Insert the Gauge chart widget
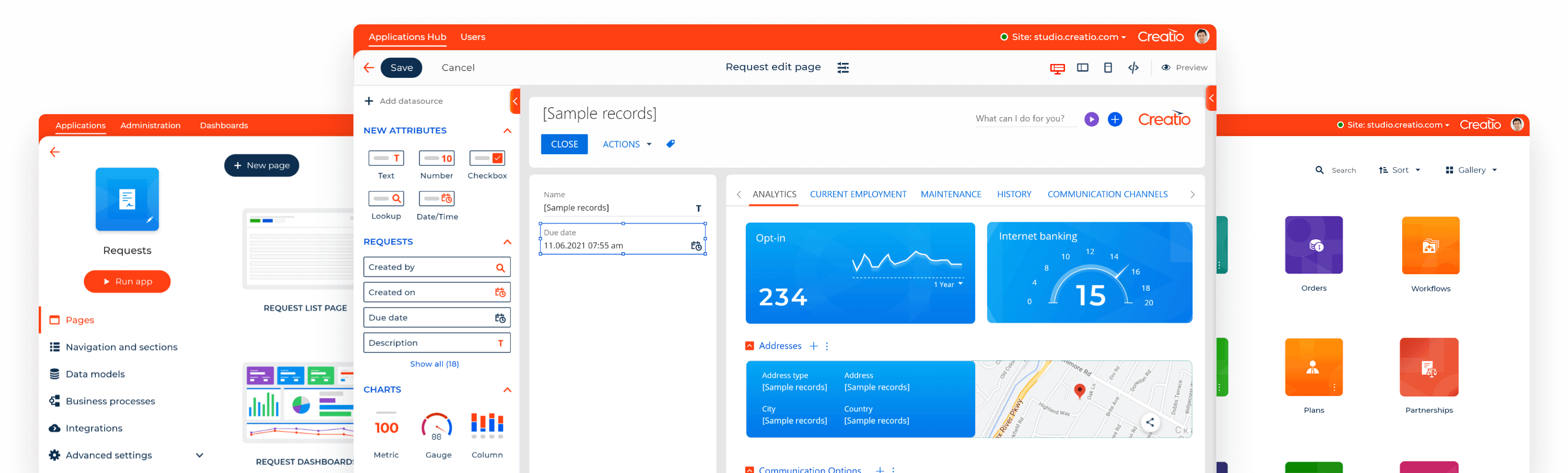The height and width of the screenshot is (473, 1568). (x=437, y=435)
